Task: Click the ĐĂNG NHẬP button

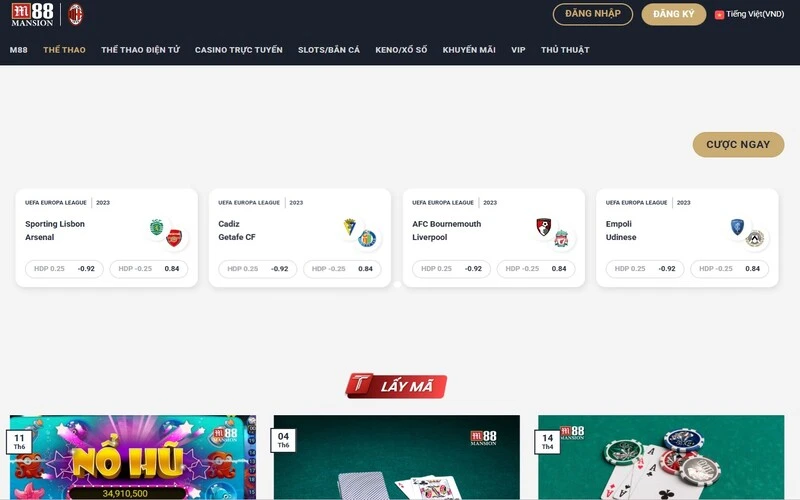Action: 593,14
